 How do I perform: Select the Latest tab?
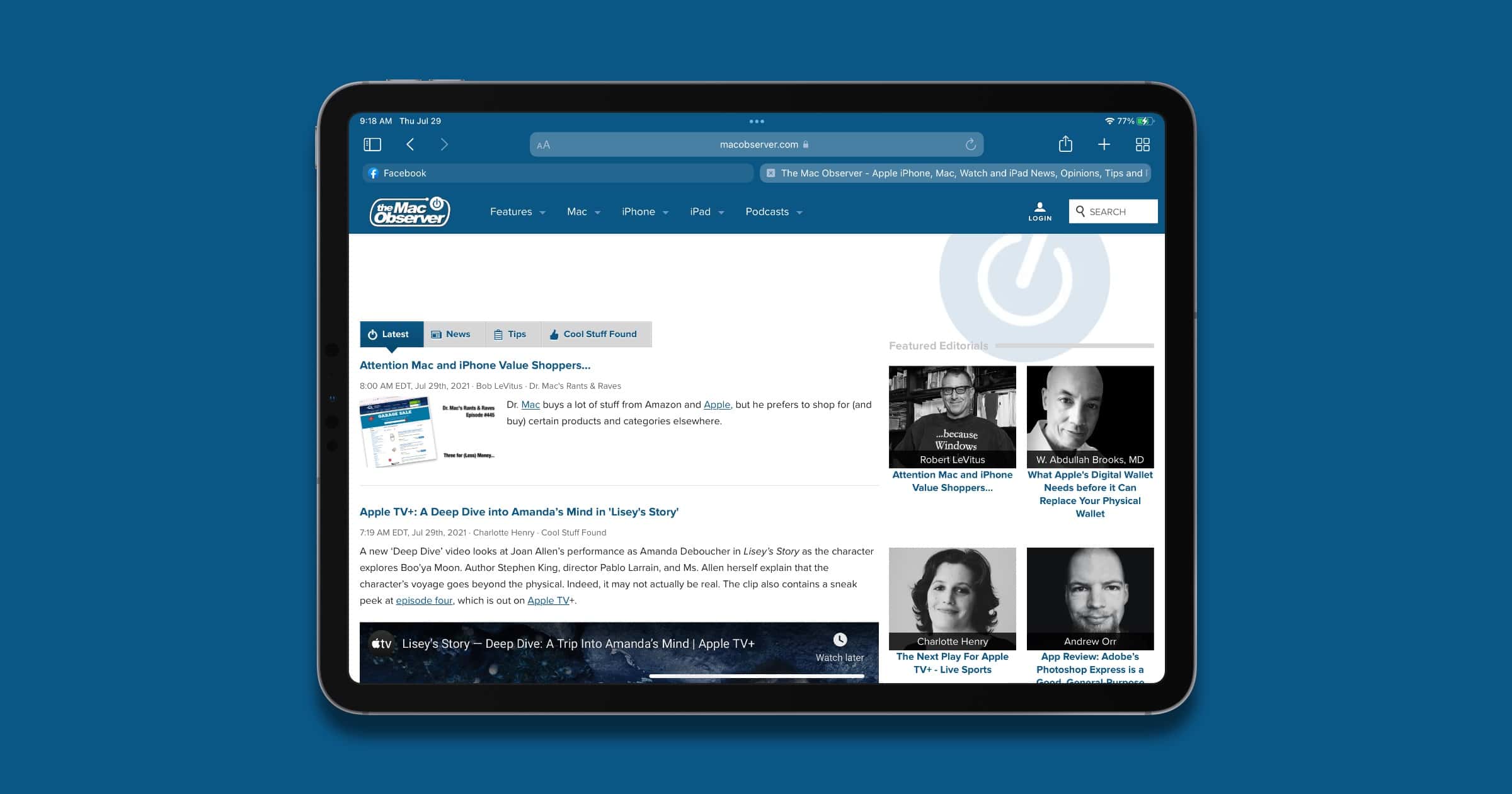tap(389, 334)
